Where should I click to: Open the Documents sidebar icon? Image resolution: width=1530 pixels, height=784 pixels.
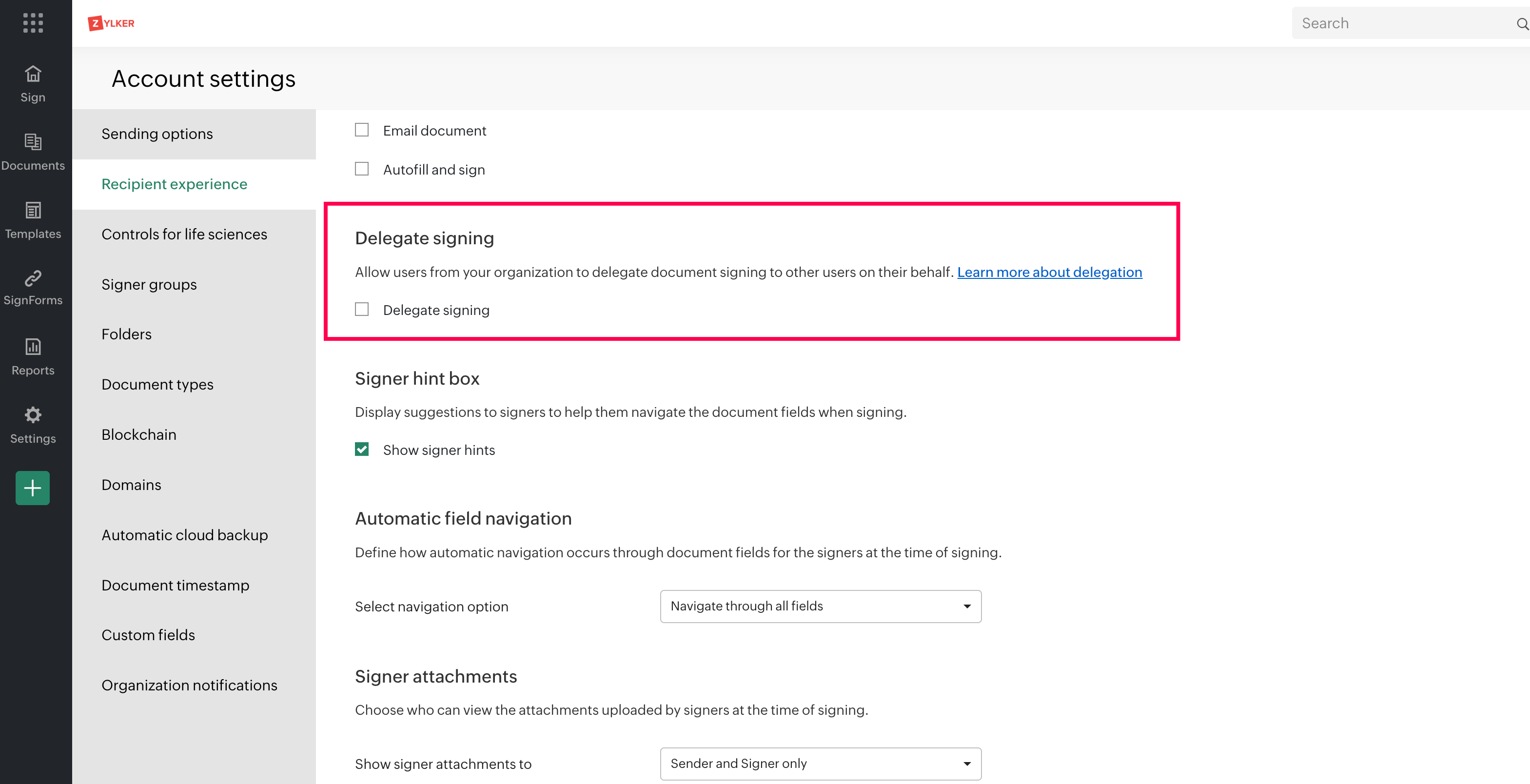(x=33, y=142)
